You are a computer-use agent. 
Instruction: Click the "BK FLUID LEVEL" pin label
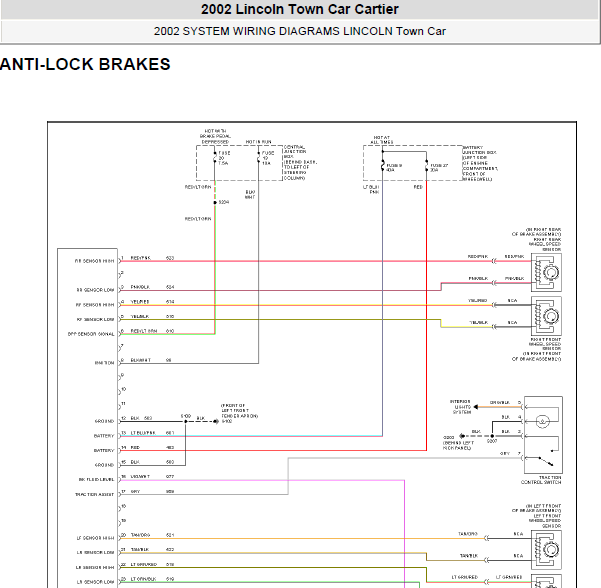(x=97, y=480)
